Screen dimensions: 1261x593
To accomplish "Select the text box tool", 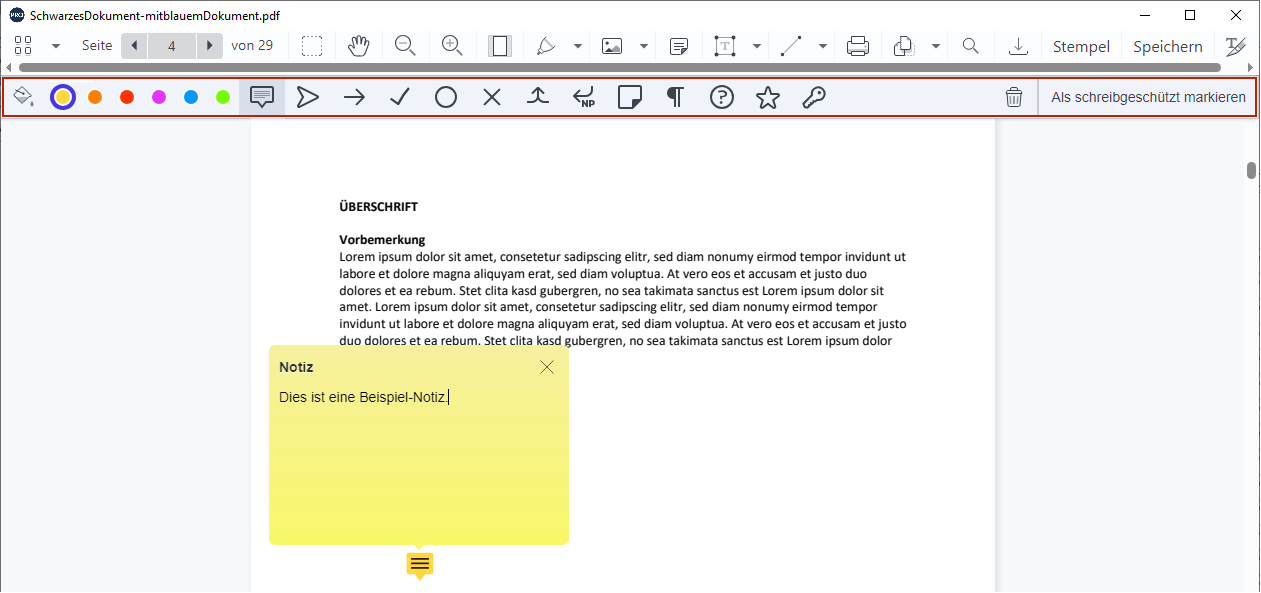I will [x=725, y=46].
